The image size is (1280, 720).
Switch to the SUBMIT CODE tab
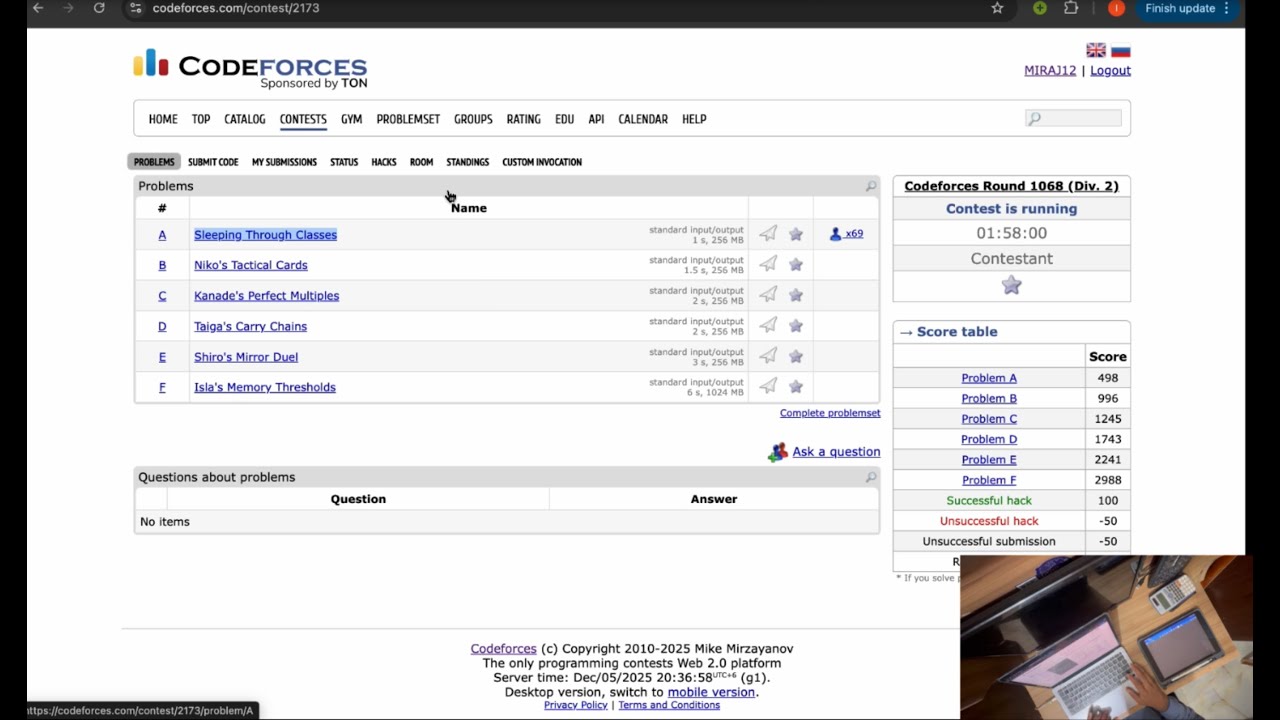pyautogui.click(x=213, y=162)
